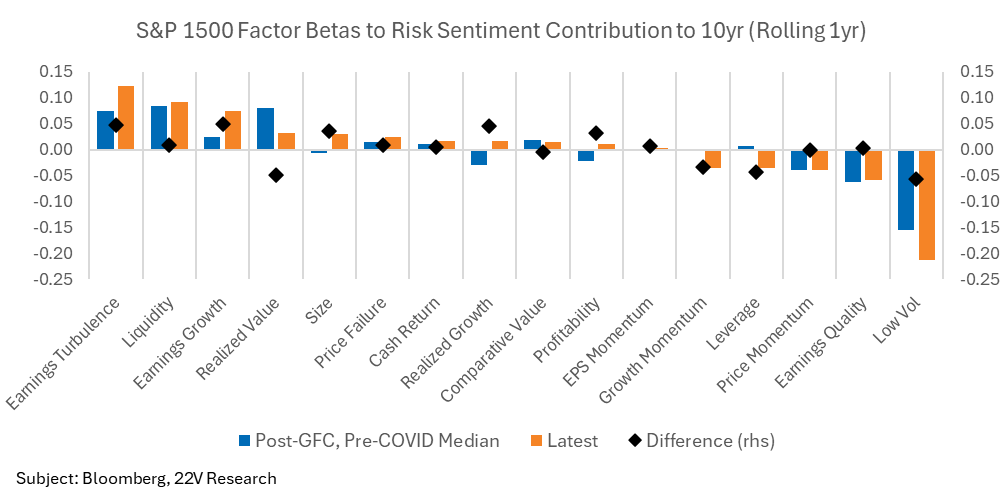The image size is (1003, 500).
Task: Select the blue Liquidity bar
Action: pyautogui.click(x=159, y=128)
